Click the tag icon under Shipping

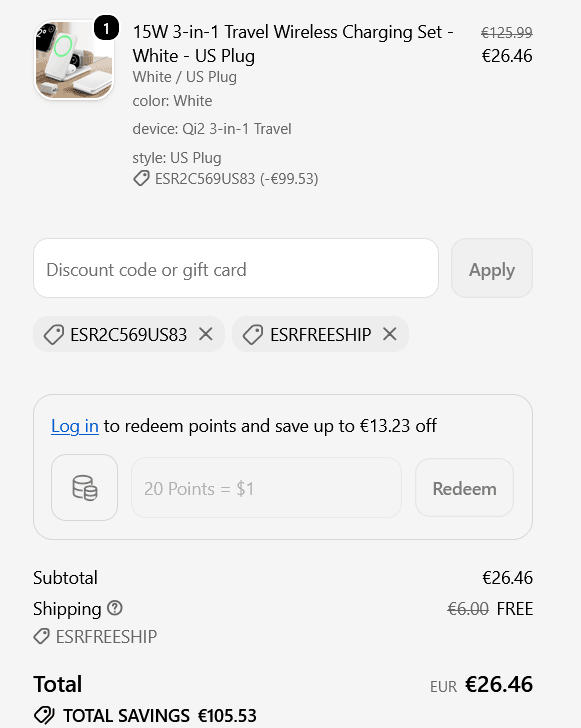click(x=41, y=637)
